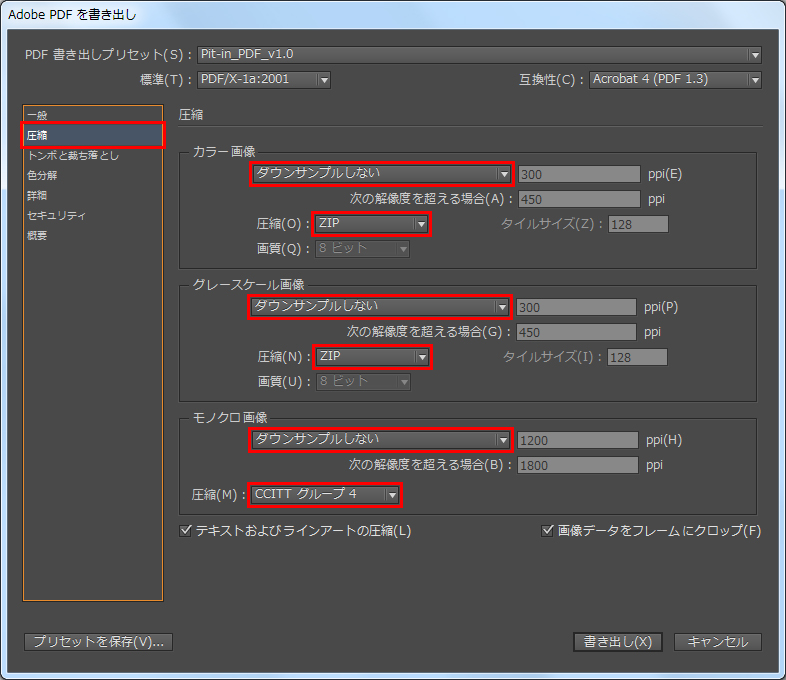Open monochrome image downsampling dropdown
Screen dimensions: 786x680
coord(381,439)
